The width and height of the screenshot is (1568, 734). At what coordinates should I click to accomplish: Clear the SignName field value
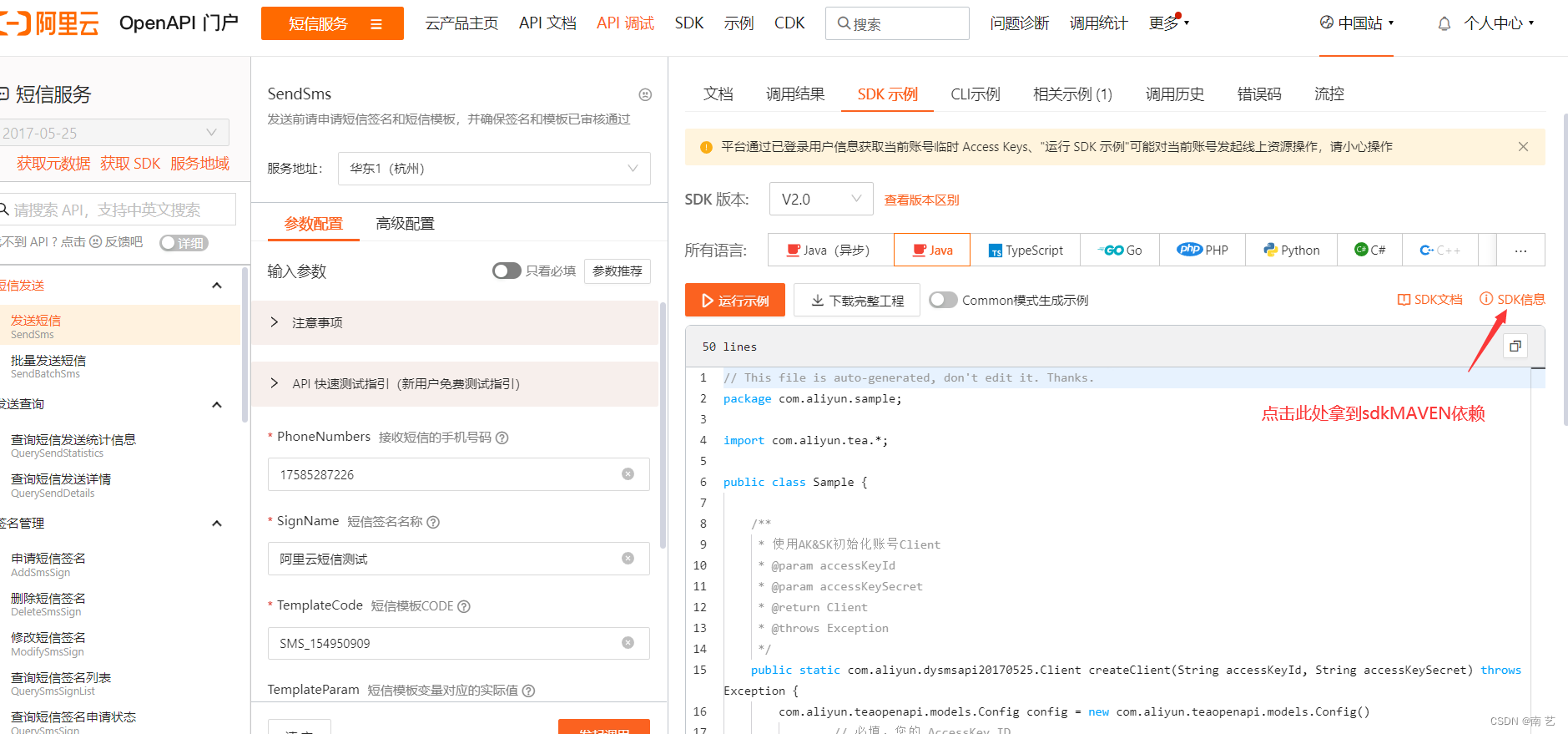628,559
